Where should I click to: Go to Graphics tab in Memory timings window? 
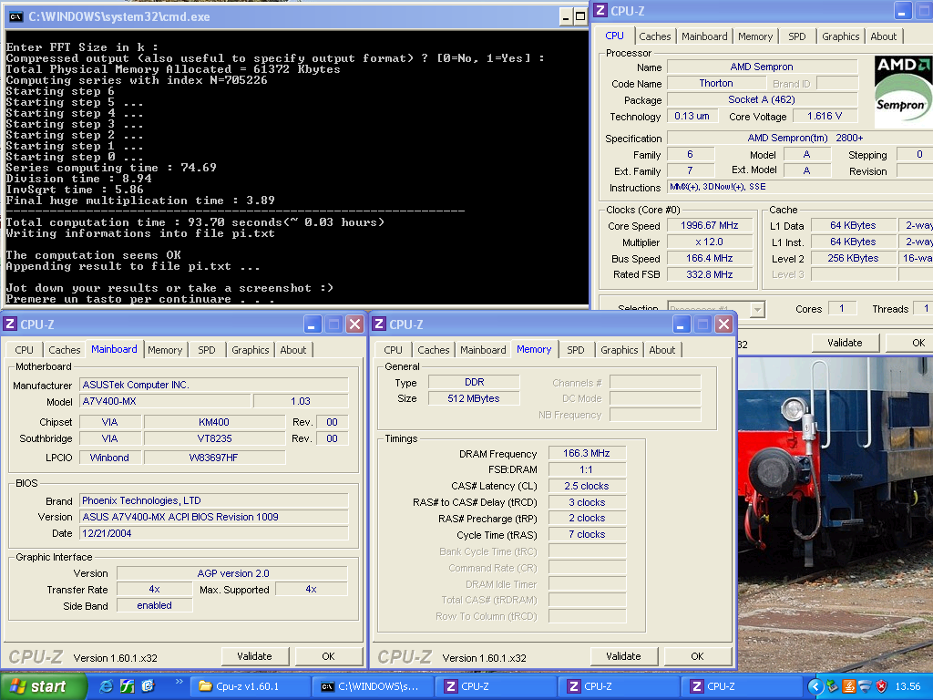tap(619, 350)
